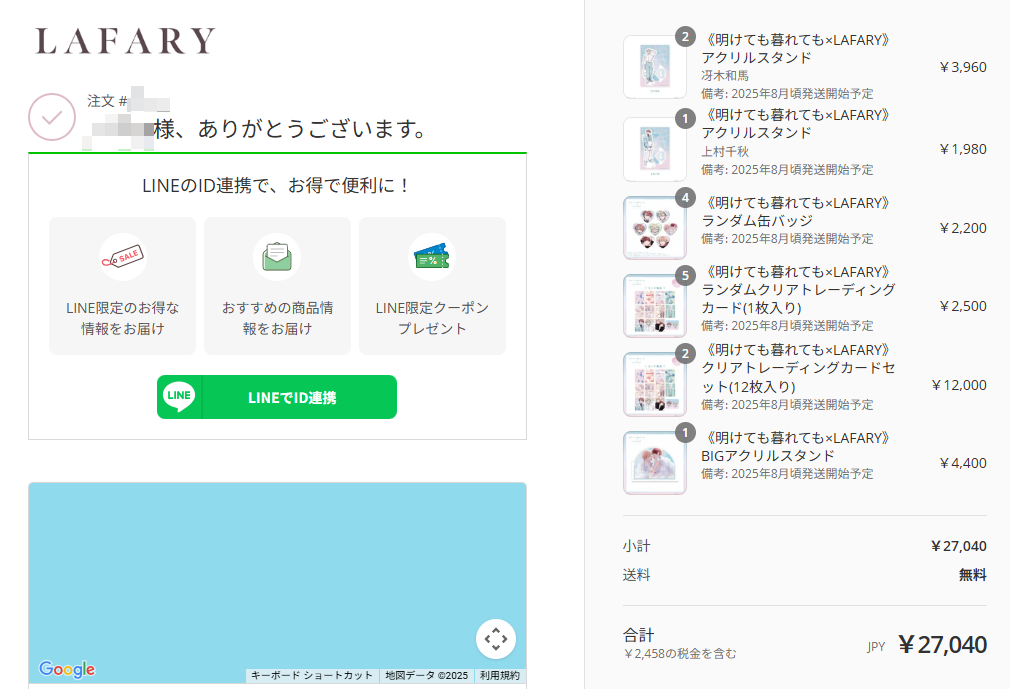
Task: Open キーボード ショートカット on the map
Action: click(x=312, y=675)
